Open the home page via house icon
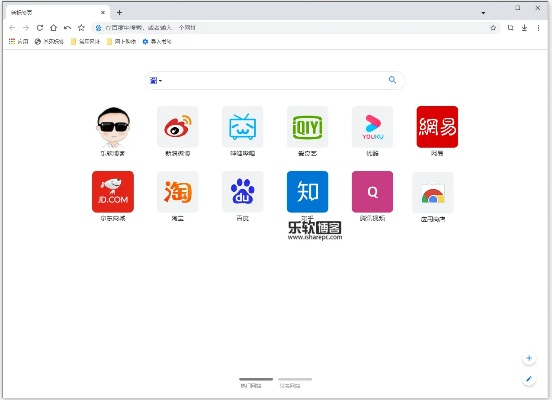 [x=54, y=27]
